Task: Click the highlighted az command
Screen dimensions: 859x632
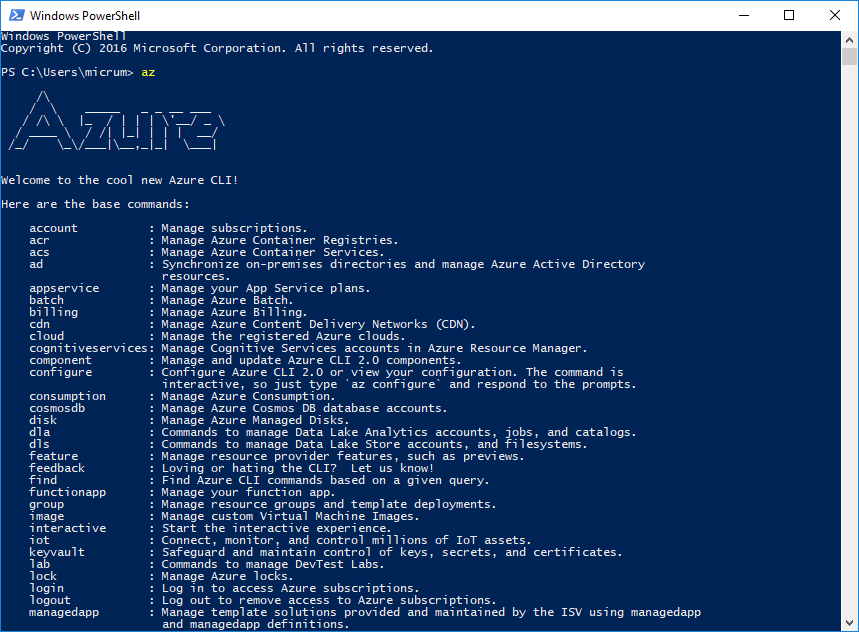Action: coord(146,71)
